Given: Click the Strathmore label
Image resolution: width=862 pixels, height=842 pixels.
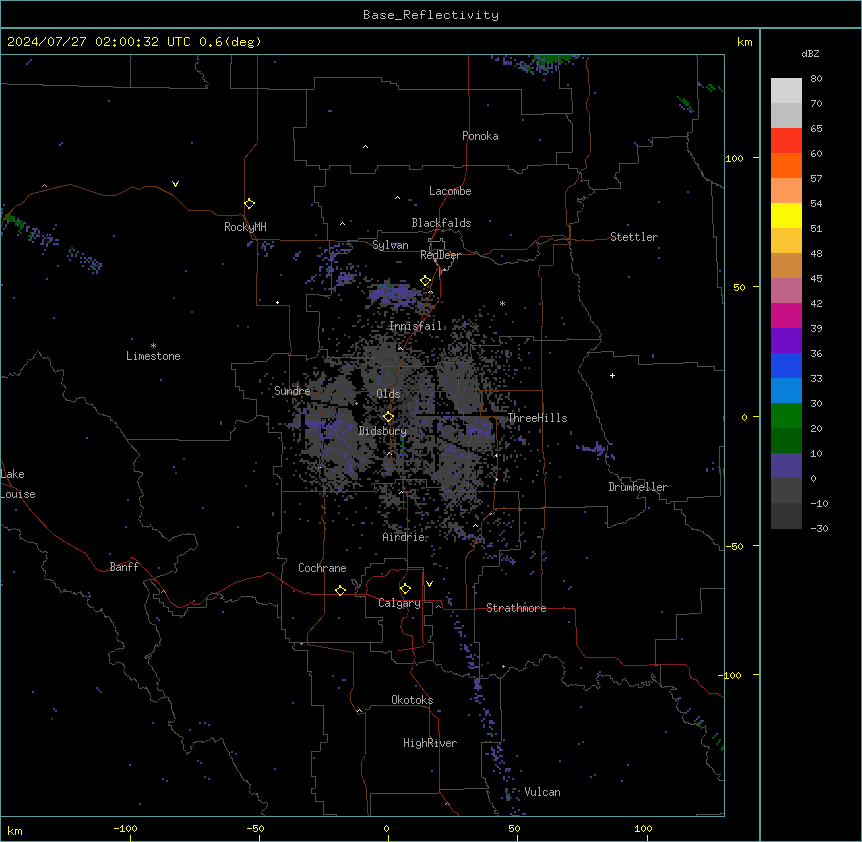Looking at the screenshot, I should pyautogui.click(x=516, y=608).
